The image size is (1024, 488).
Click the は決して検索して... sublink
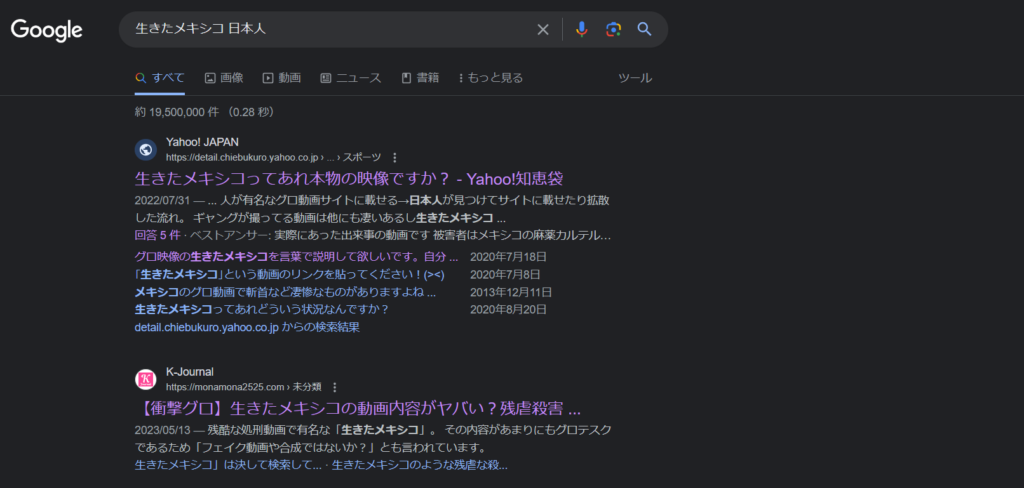pos(228,466)
